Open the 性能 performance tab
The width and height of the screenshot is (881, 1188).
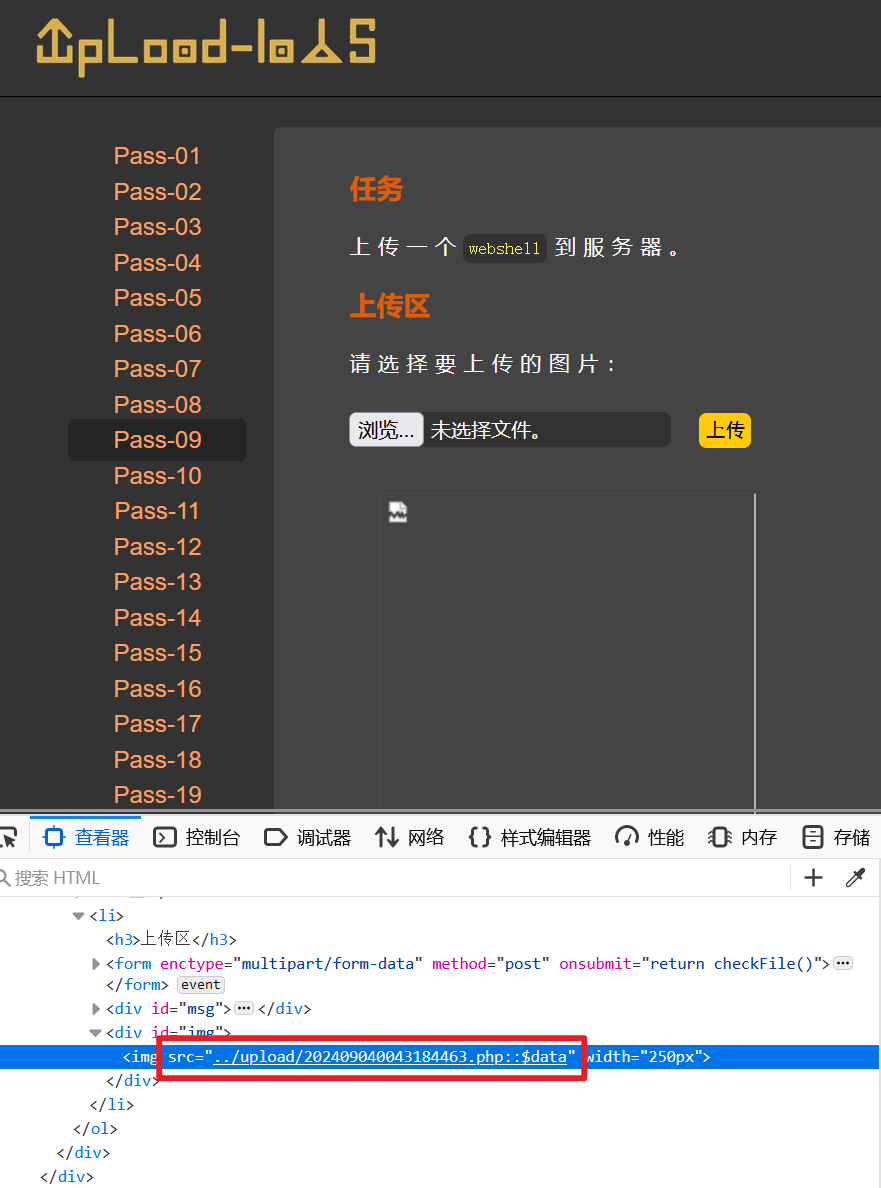(649, 837)
